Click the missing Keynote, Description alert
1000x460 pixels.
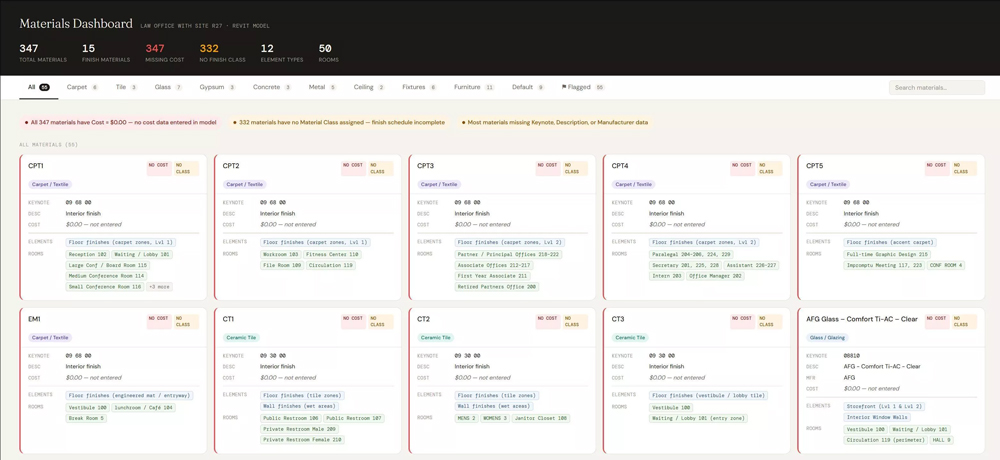(554, 122)
